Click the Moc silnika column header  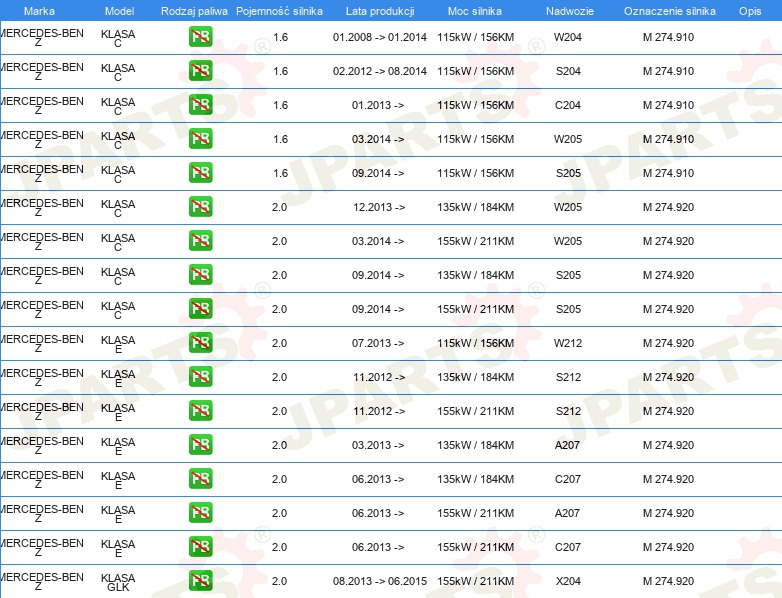pyautogui.click(x=475, y=11)
